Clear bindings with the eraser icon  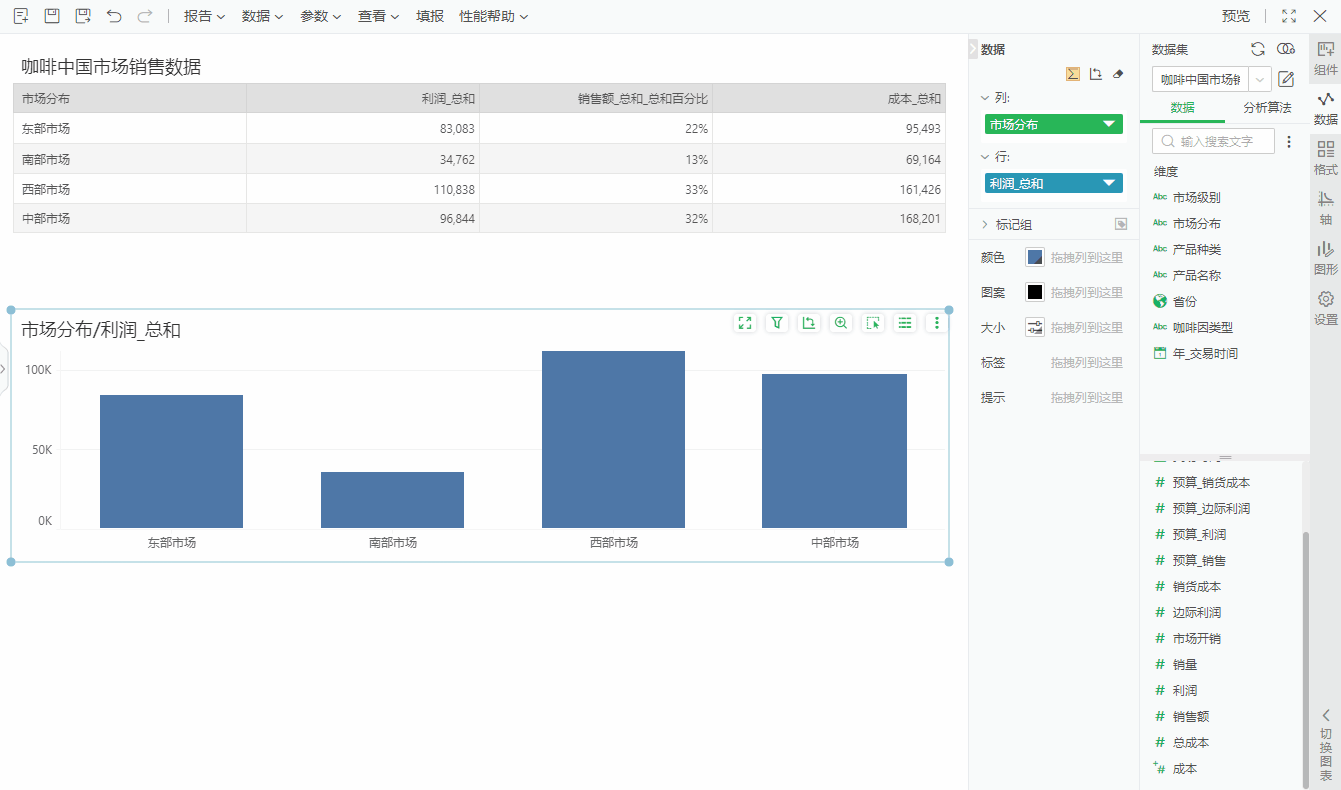click(x=1119, y=73)
